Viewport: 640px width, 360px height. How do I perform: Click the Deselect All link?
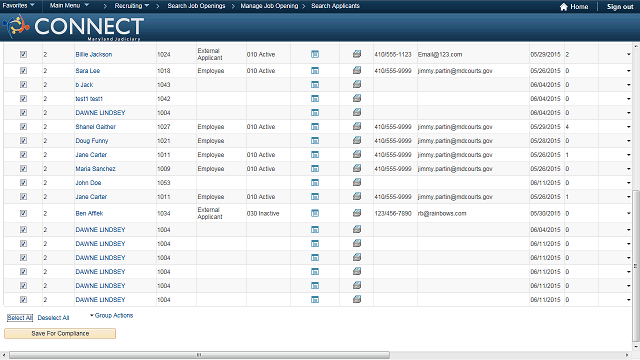point(53,318)
